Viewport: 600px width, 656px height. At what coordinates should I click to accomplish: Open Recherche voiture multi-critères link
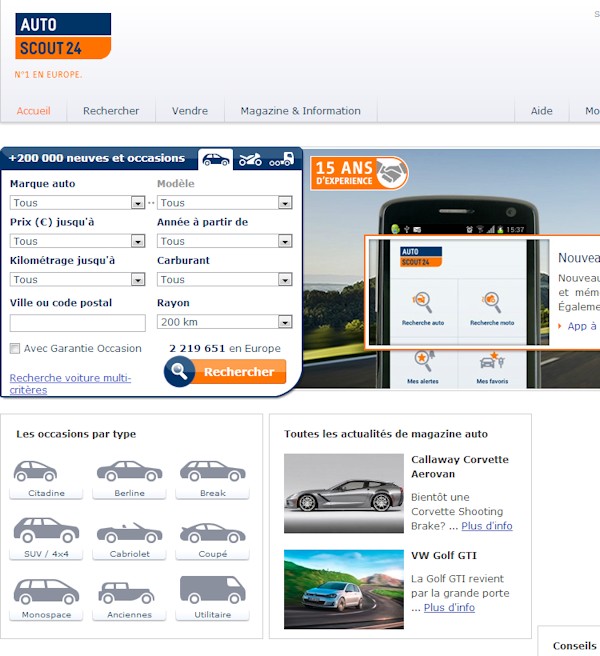[x=70, y=383]
